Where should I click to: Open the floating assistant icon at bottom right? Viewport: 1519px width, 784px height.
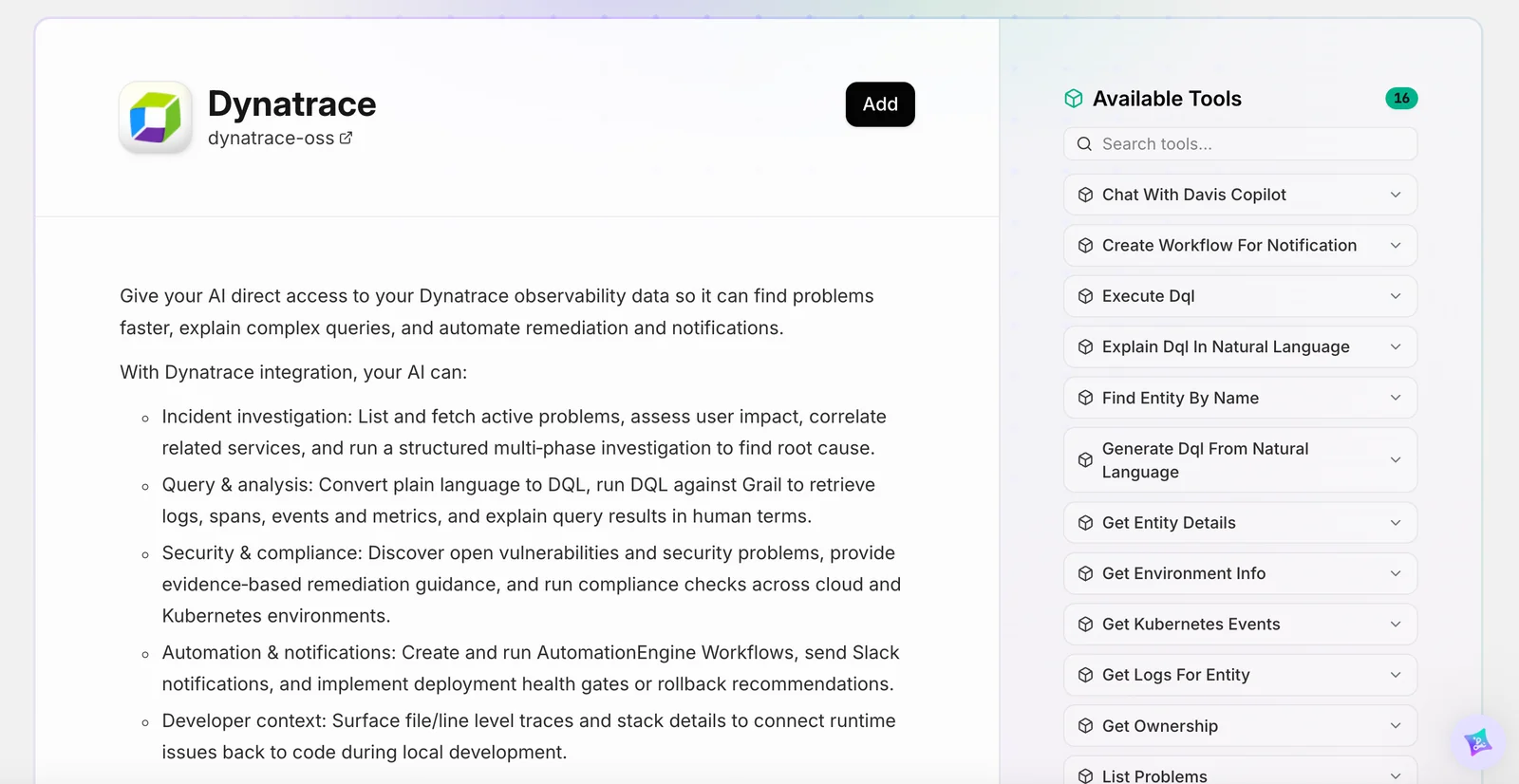pos(1477,742)
